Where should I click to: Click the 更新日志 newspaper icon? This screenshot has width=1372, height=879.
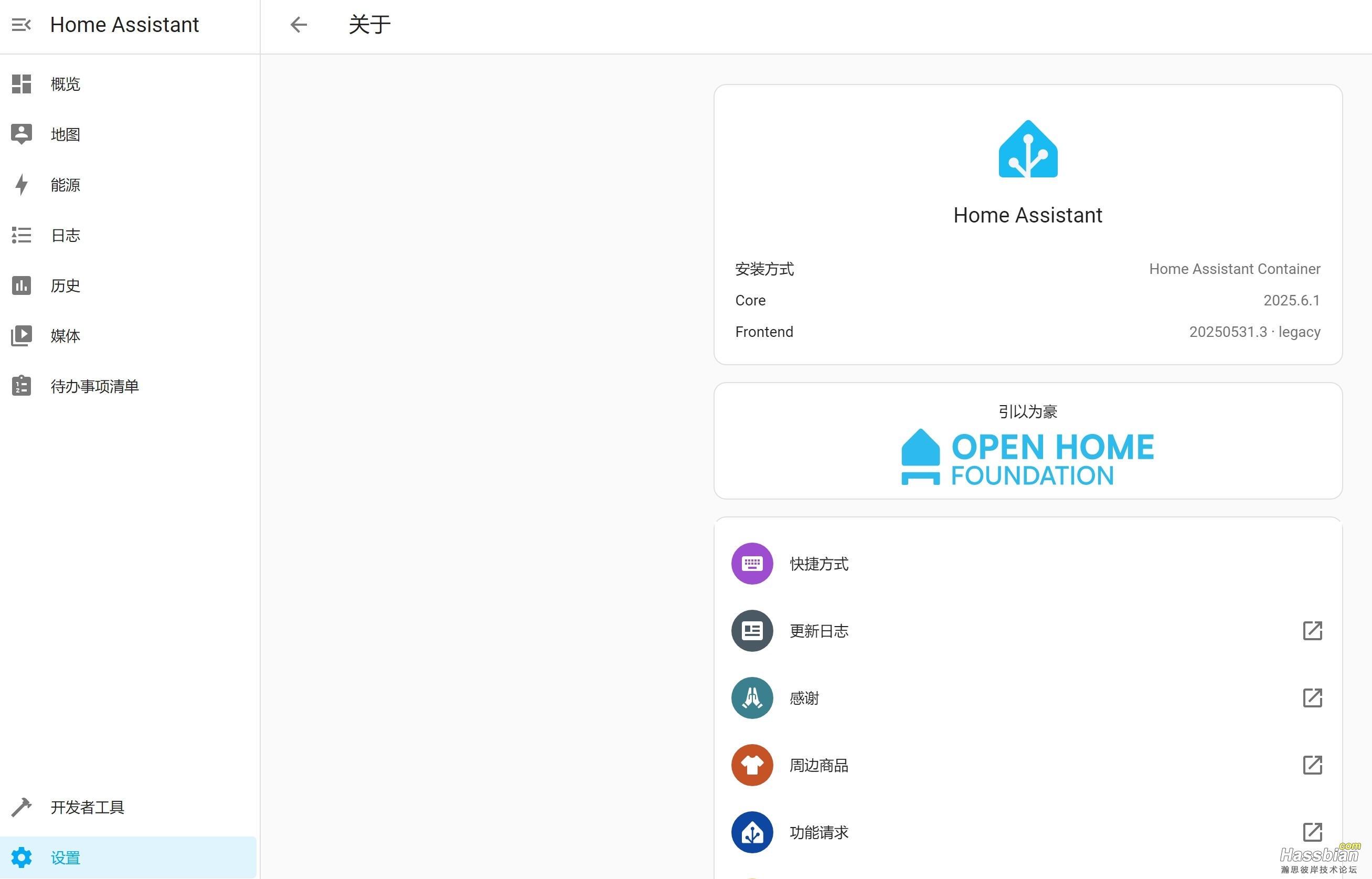[752, 631]
